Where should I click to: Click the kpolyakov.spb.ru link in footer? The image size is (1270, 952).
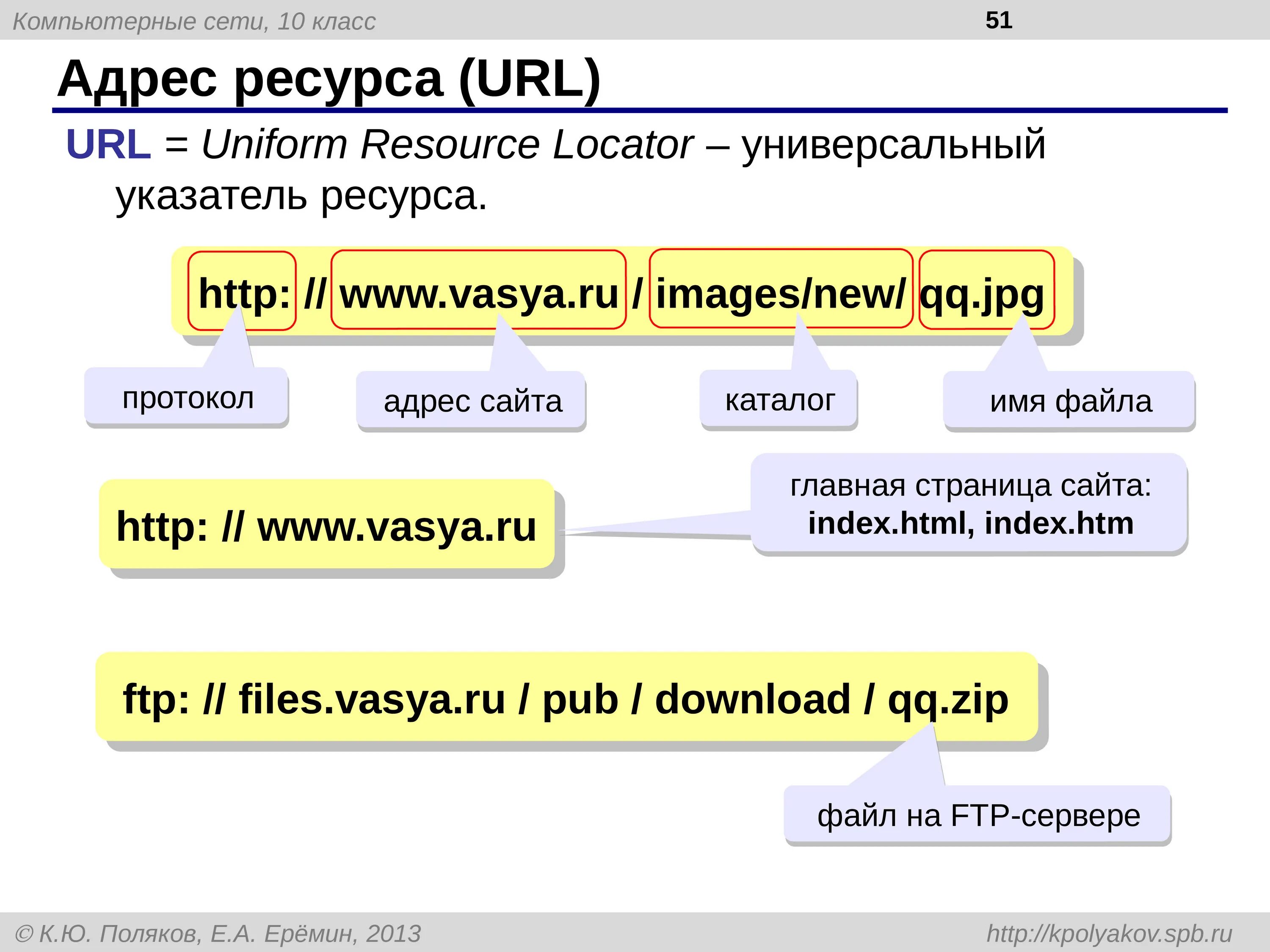tap(1109, 933)
